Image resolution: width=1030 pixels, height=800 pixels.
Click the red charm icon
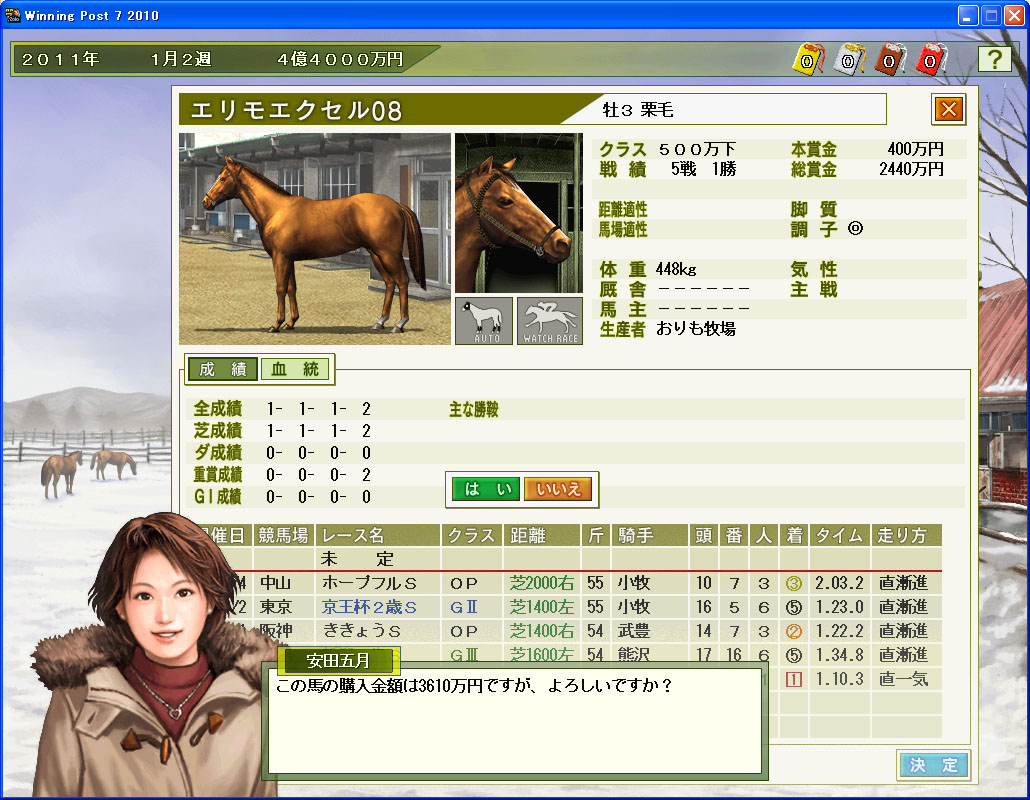click(x=930, y=60)
